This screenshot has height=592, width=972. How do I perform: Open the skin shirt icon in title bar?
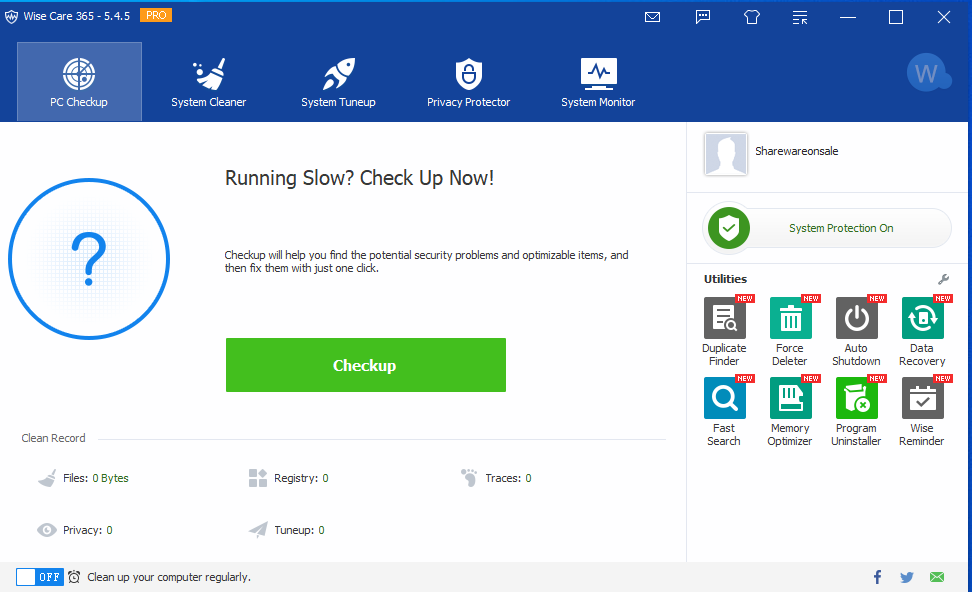(751, 17)
